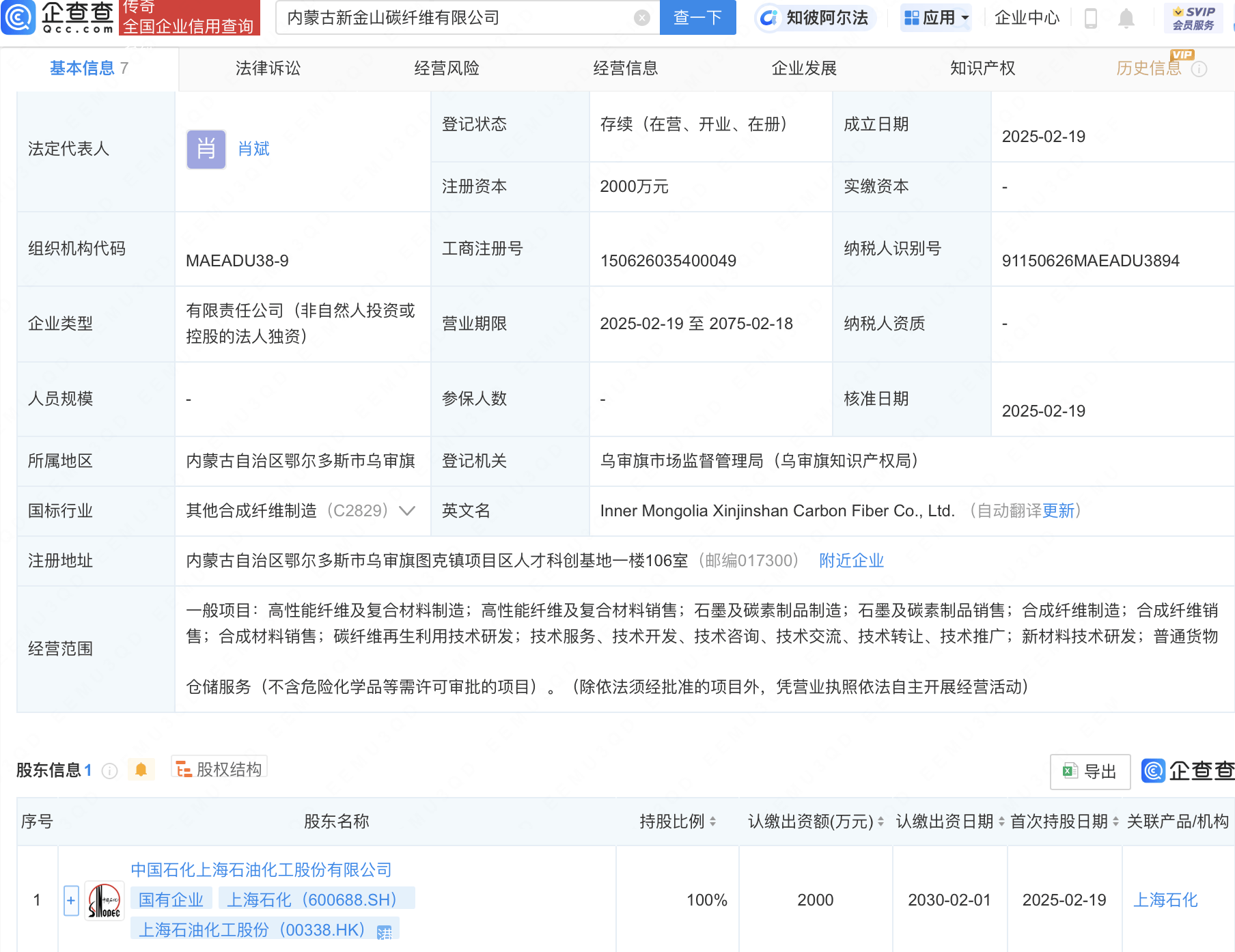Click 更新 link for English name

[1059, 511]
